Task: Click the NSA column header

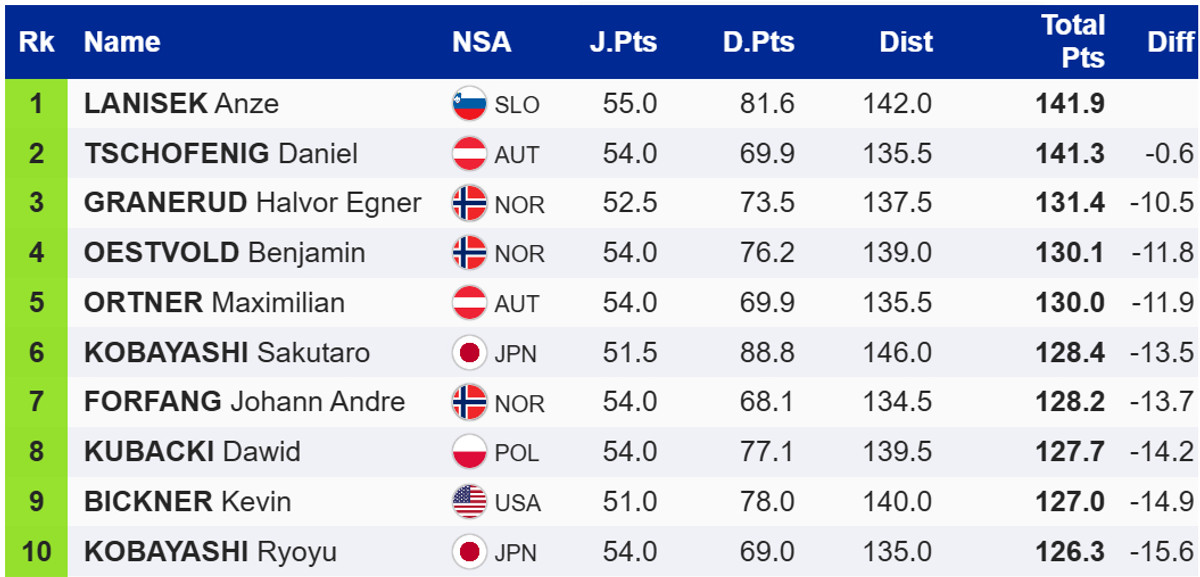Action: pyautogui.click(x=481, y=42)
